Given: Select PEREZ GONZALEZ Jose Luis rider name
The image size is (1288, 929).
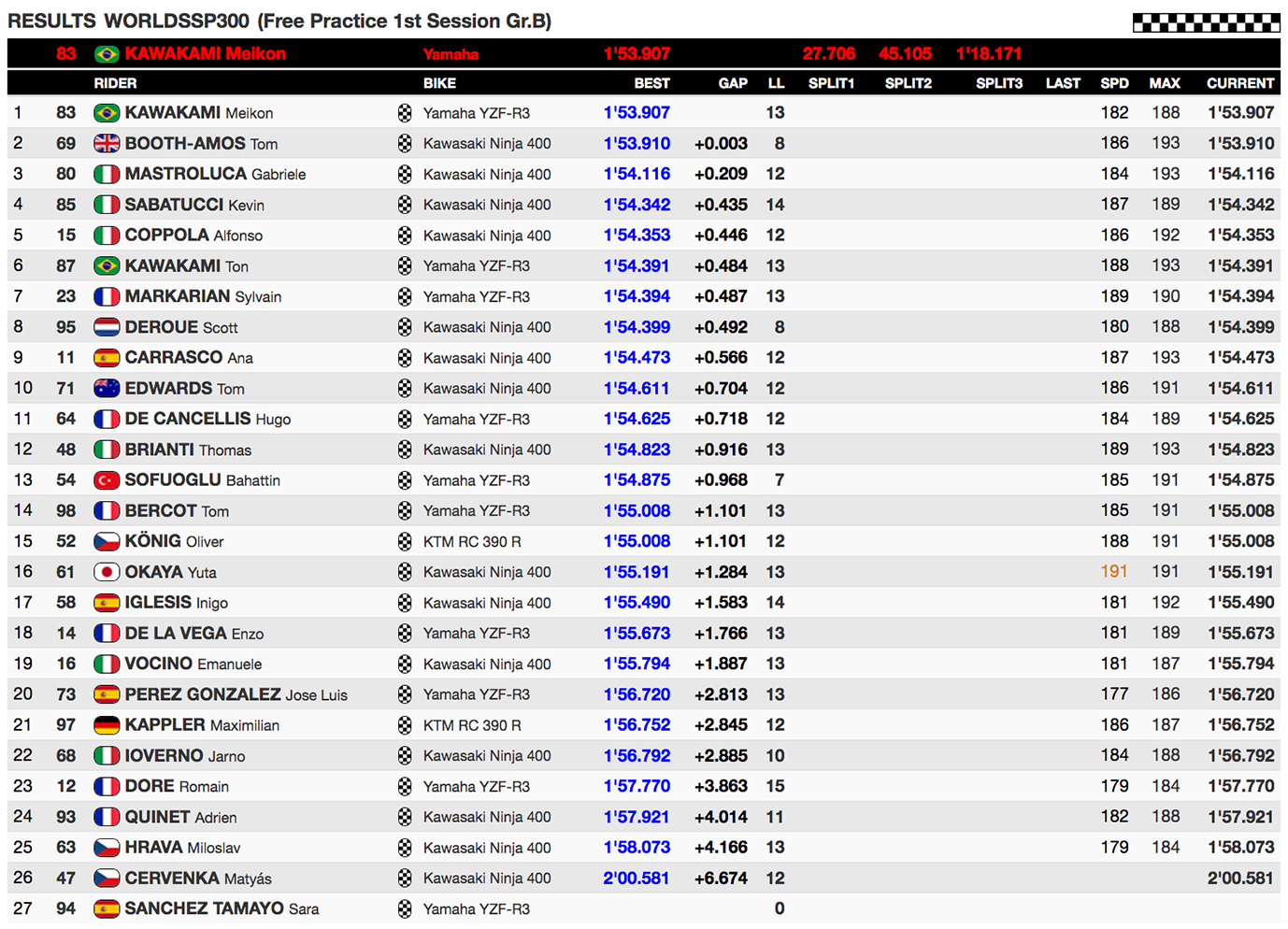Looking at the screenshot, I should (236, 694).
